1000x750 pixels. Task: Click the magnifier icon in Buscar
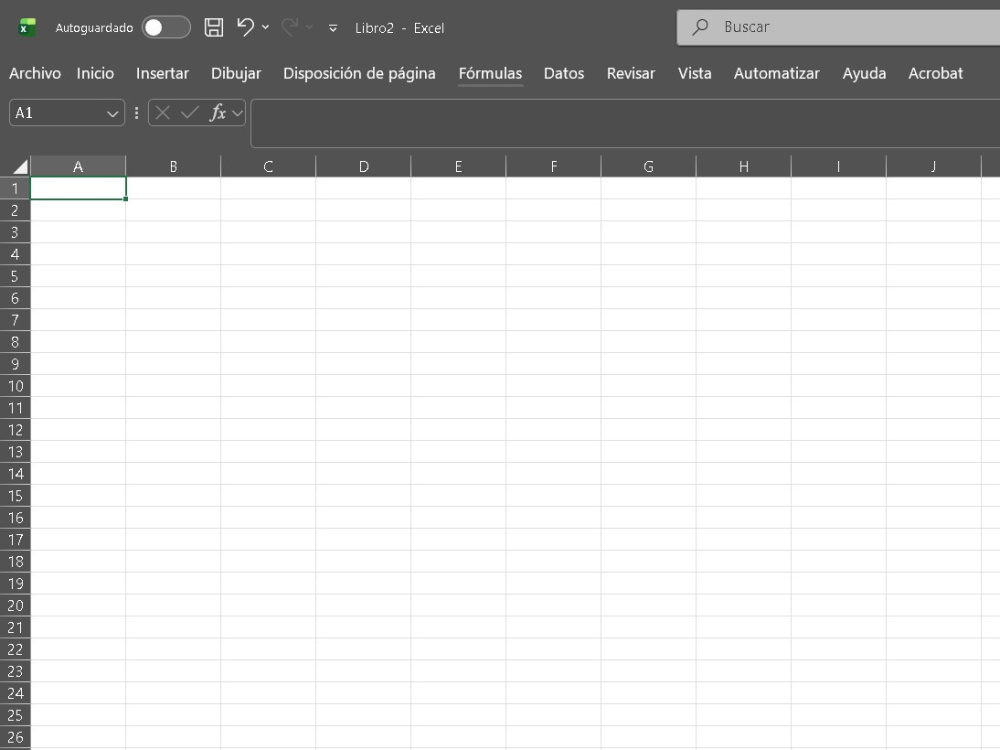point(700,27)
